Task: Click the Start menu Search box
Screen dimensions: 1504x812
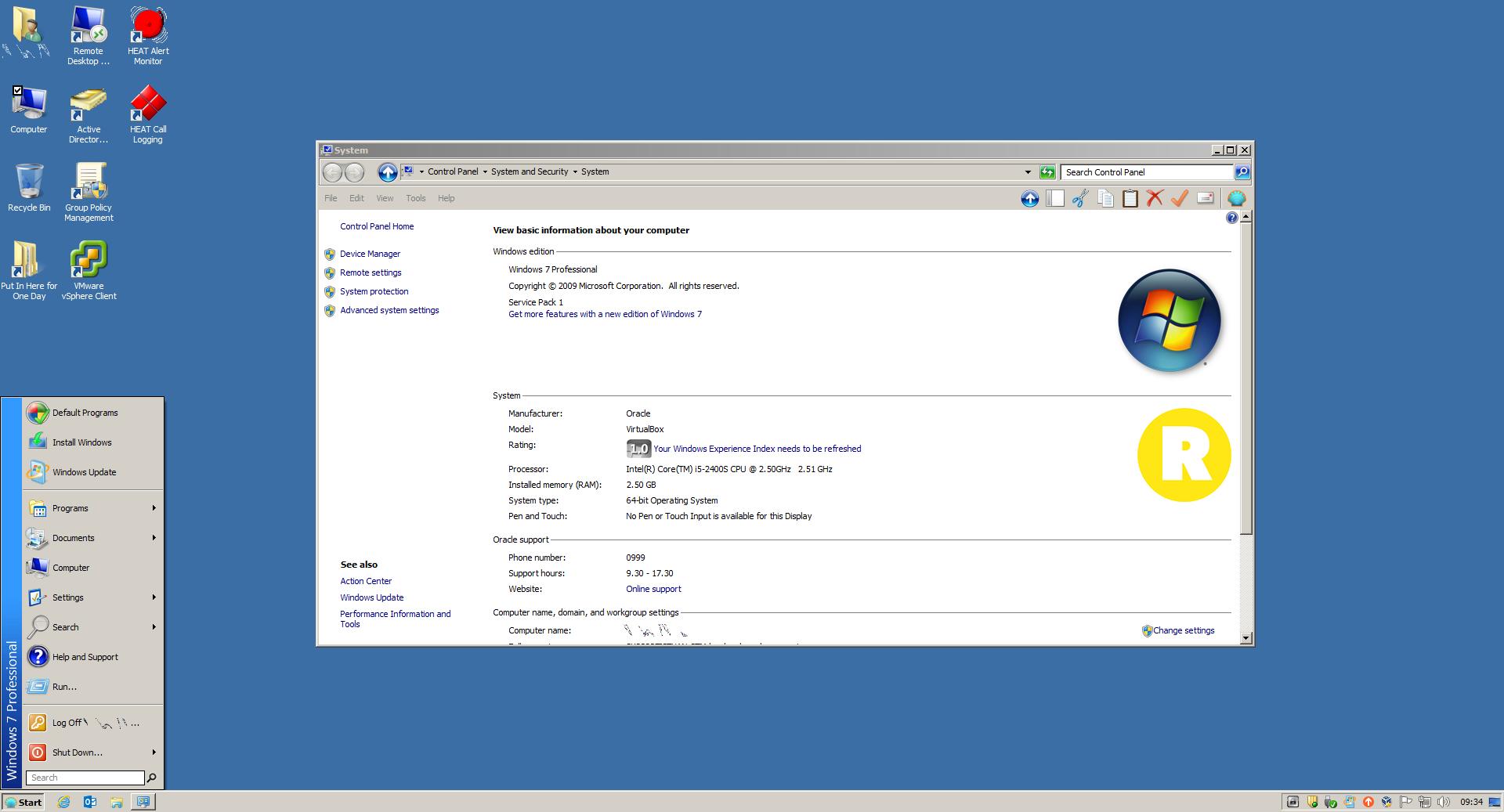Action: coord(85,778)
